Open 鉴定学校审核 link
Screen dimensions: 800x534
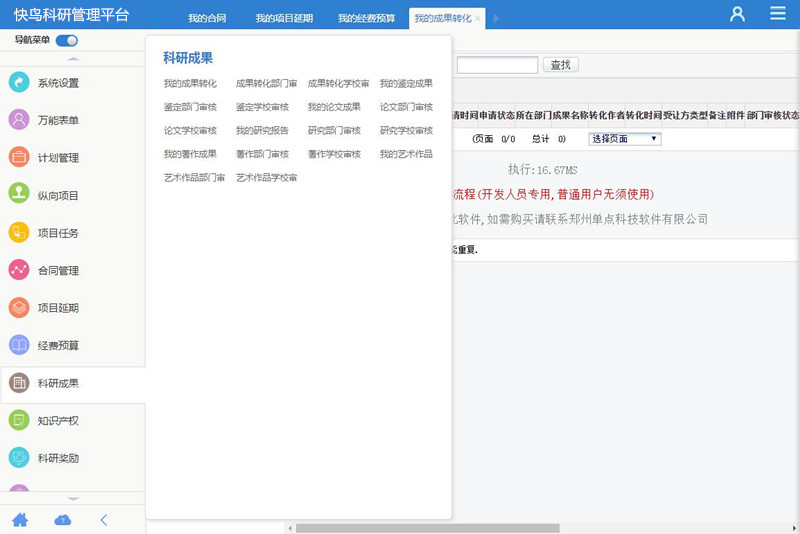click(x=262, y=107)
